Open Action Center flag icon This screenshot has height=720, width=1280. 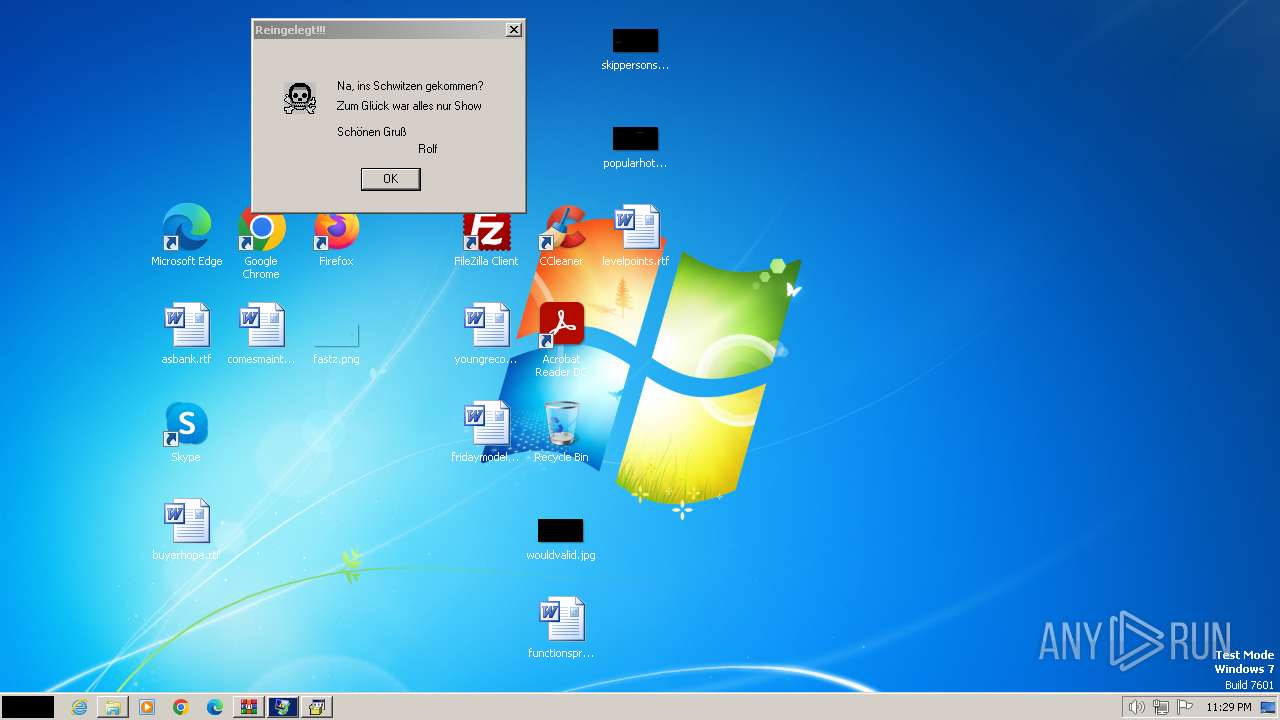pyautogui.click(x=1186, y=707)
